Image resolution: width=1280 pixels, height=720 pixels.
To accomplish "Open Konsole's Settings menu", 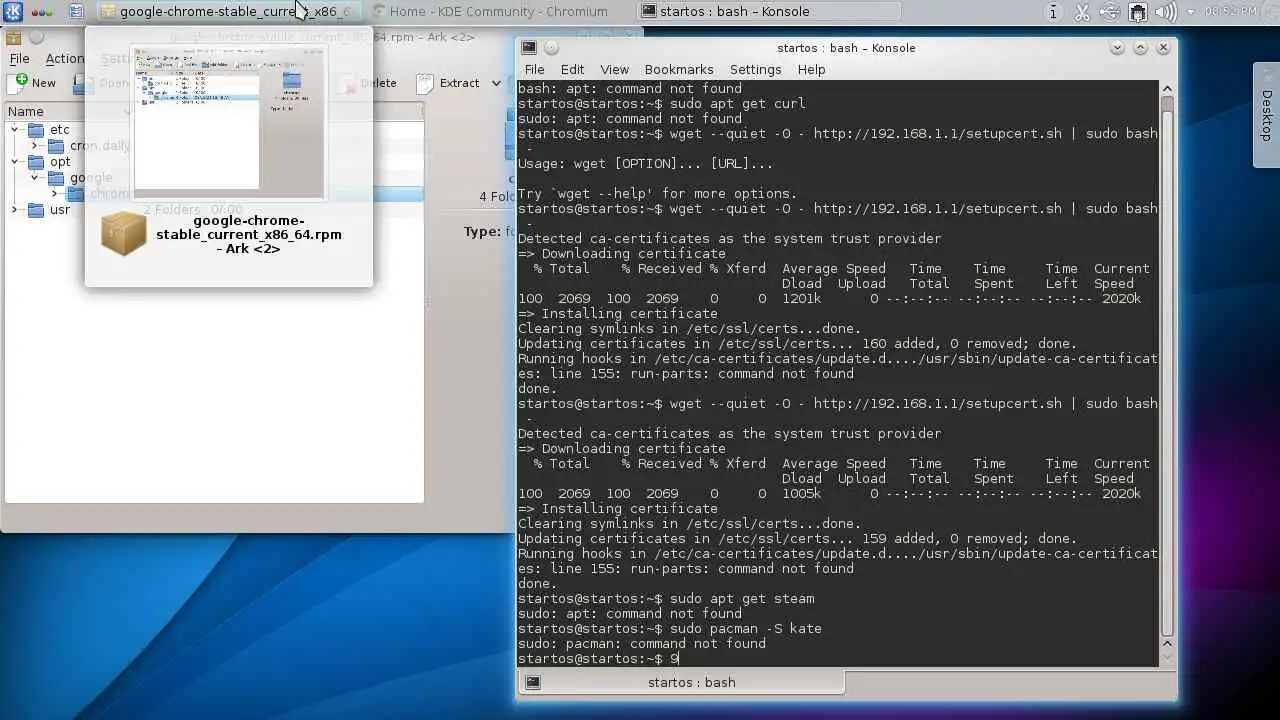I will pyautogui.click(x=755, y=69).
